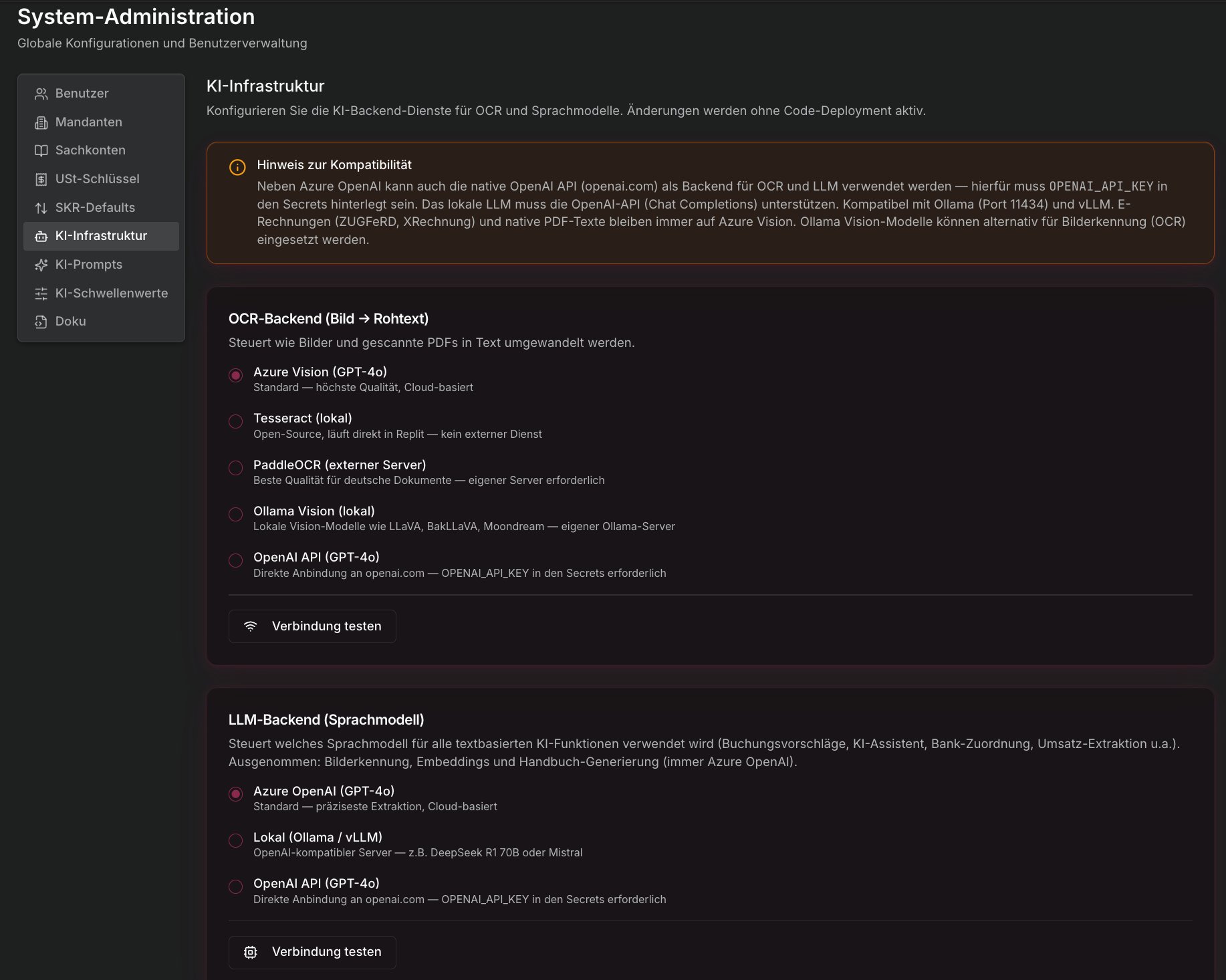Screen dimensions: 1226x980
Task: Select Lokal (Ollama / vLLM) as LLM backend
Action: [235, 841]
